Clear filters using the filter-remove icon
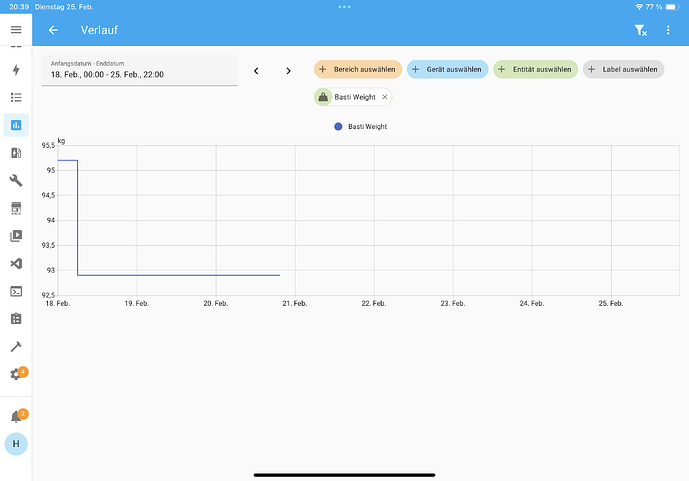 click(x=641, y=31)
